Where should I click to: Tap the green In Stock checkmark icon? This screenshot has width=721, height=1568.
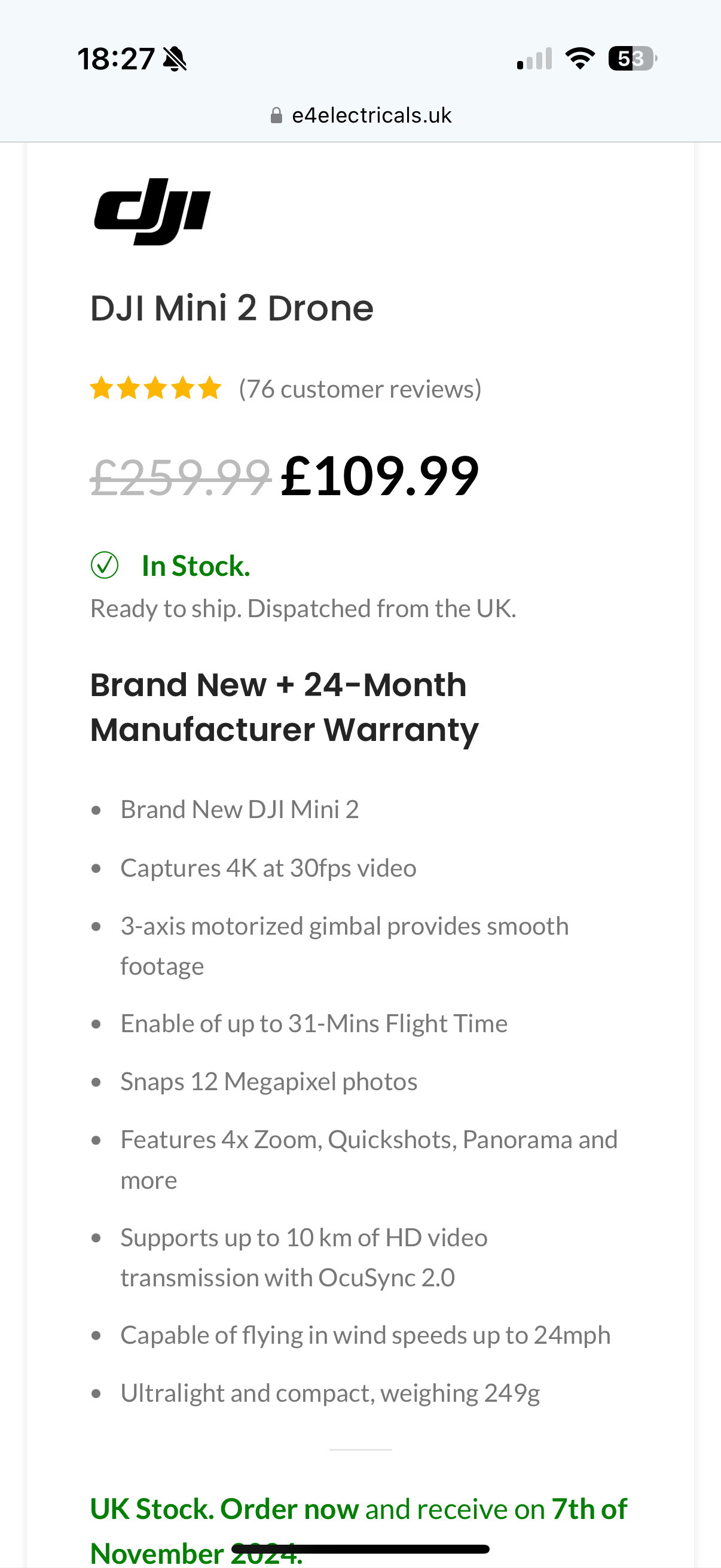105,565
